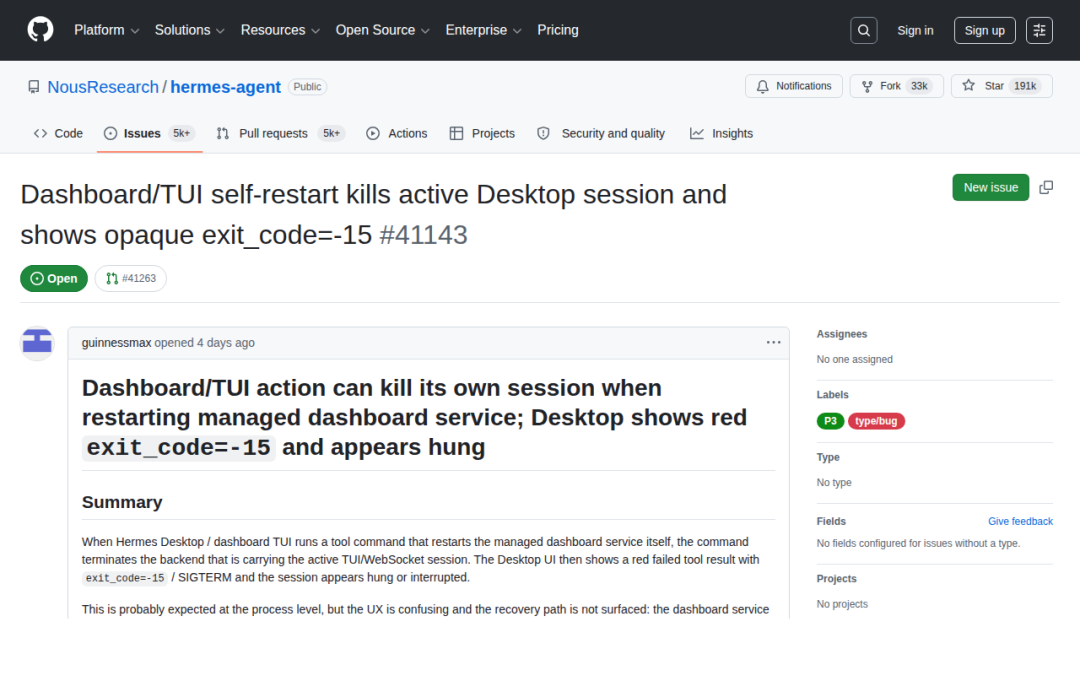Viewport: 1080px width, 692px height.
Task: Click the repository book icon
Action: click(34, 87)
